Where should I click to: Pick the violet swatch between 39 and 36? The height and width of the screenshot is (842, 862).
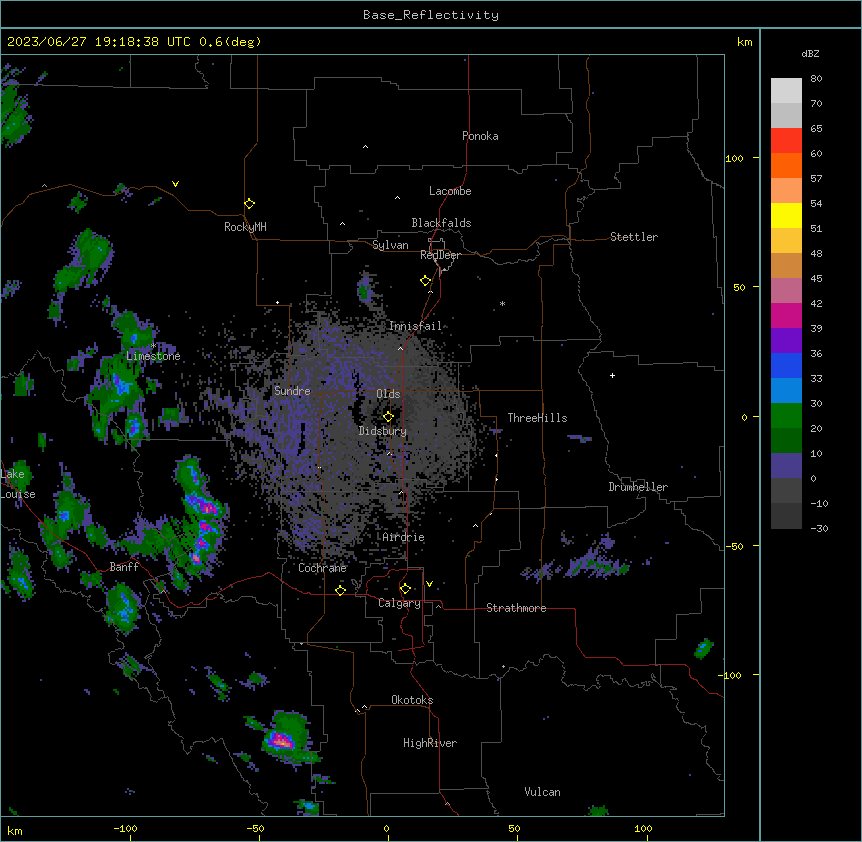[786, 341]
